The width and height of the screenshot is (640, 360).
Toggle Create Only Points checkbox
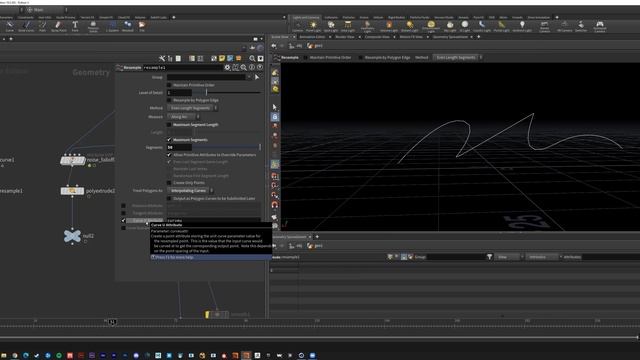point(169,183)
